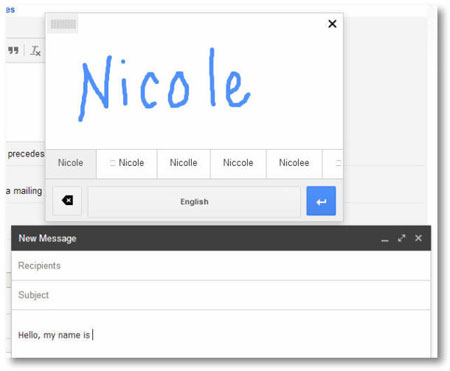Image resolution: width=450 pixels, height=371 pixels.
Task: Choose the 'Nicolee' suggestion
Action: pos(294,163)
